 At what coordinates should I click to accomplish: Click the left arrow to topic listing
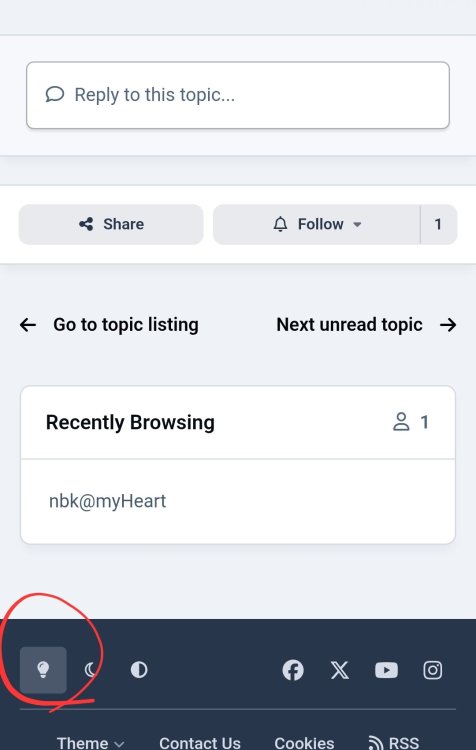pyautogui.click(x=28, y=325)
